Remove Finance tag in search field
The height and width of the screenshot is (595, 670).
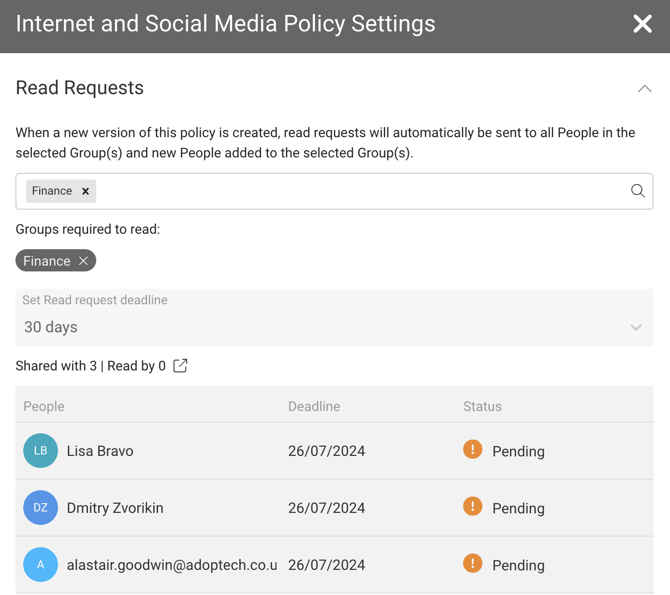[86, 191]
